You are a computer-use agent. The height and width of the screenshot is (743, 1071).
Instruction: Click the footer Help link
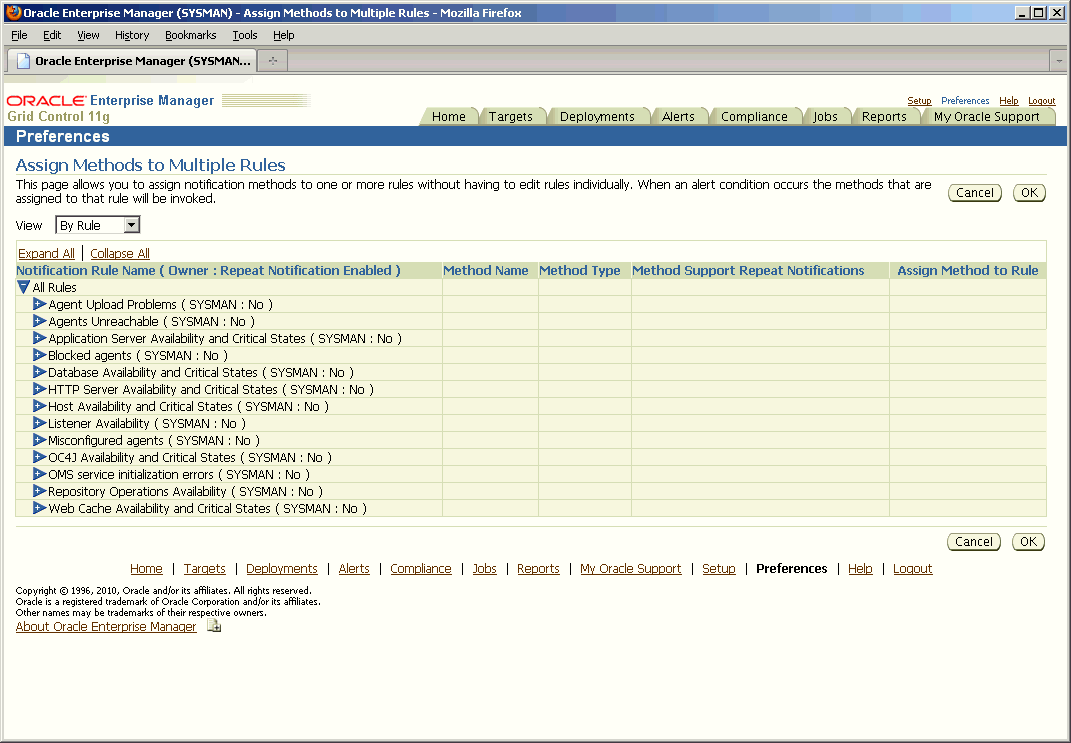point(860,568)
